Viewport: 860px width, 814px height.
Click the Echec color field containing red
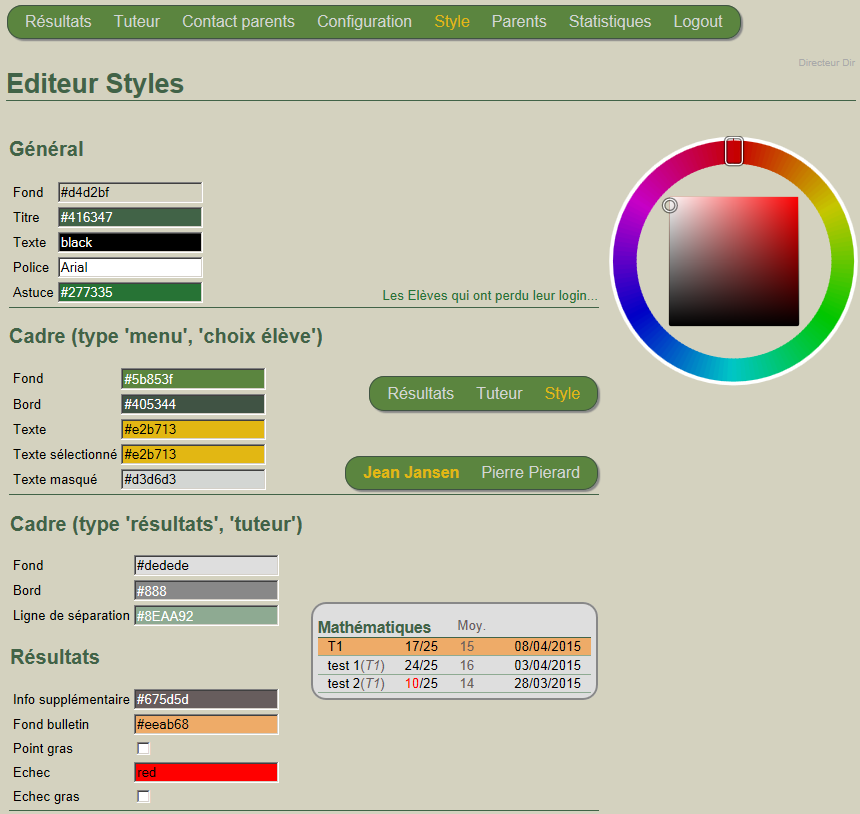pyautogui.click(x=206, y=772)
